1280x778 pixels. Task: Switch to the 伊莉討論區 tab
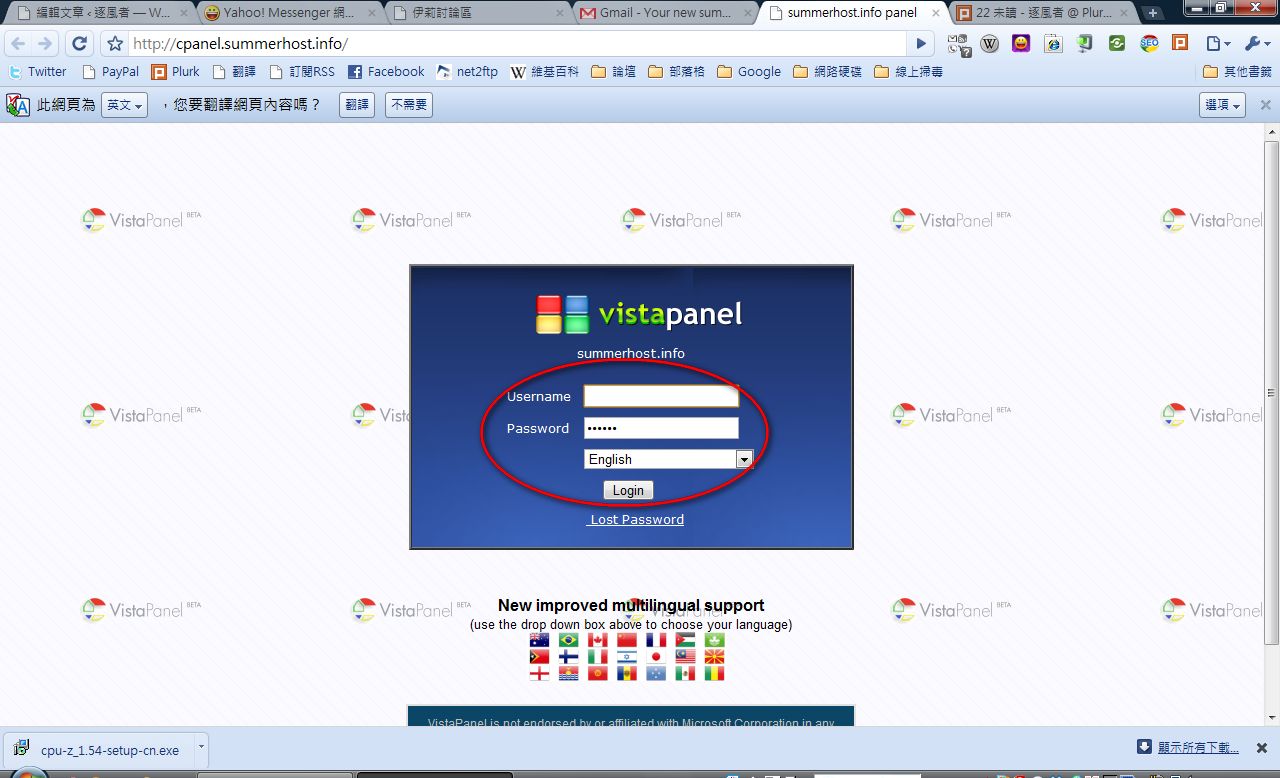pyautogui.click(x=476, y=13)
